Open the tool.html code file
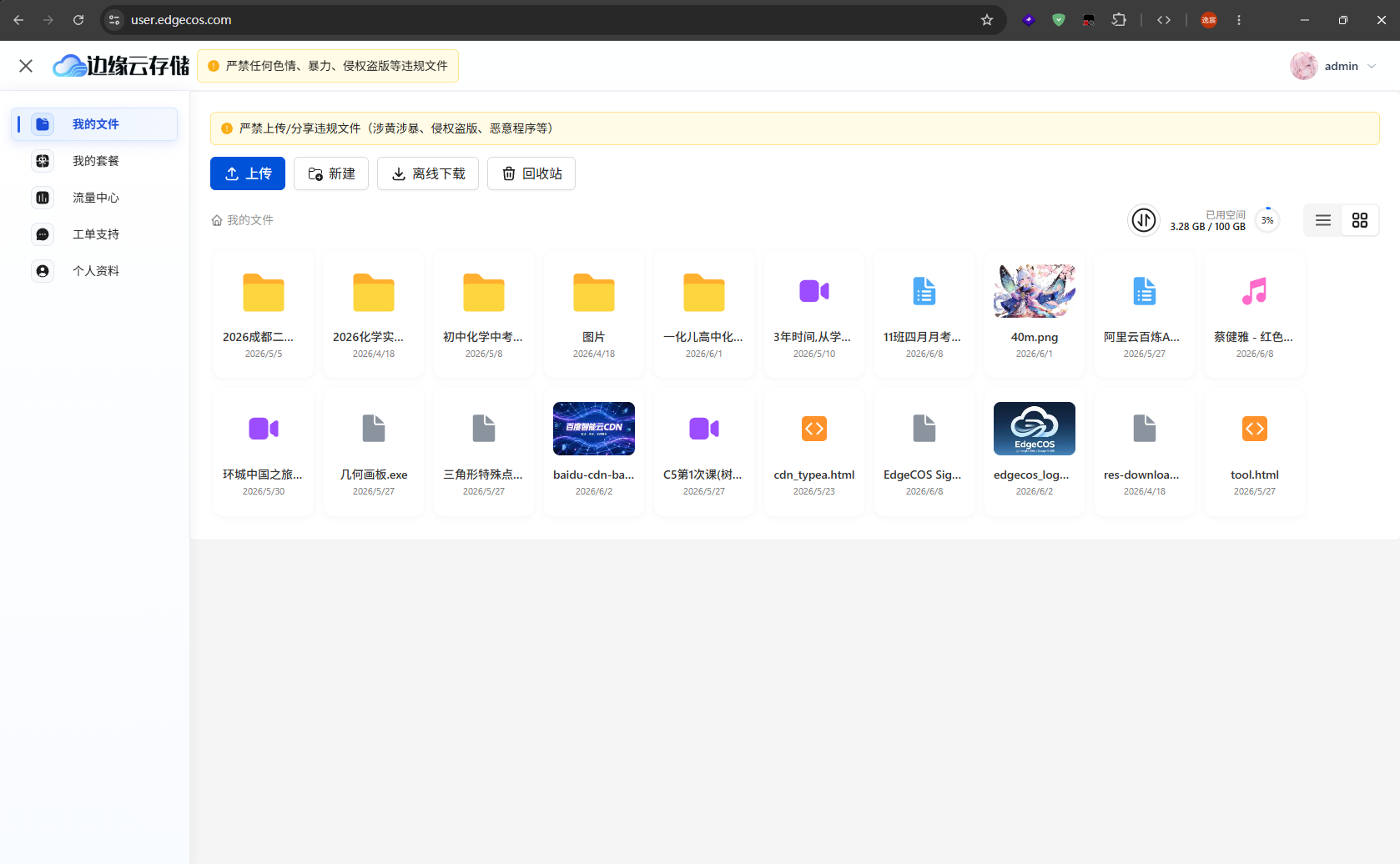The height and width of the screenshot is (864, 1400). tap(1255, 452)
